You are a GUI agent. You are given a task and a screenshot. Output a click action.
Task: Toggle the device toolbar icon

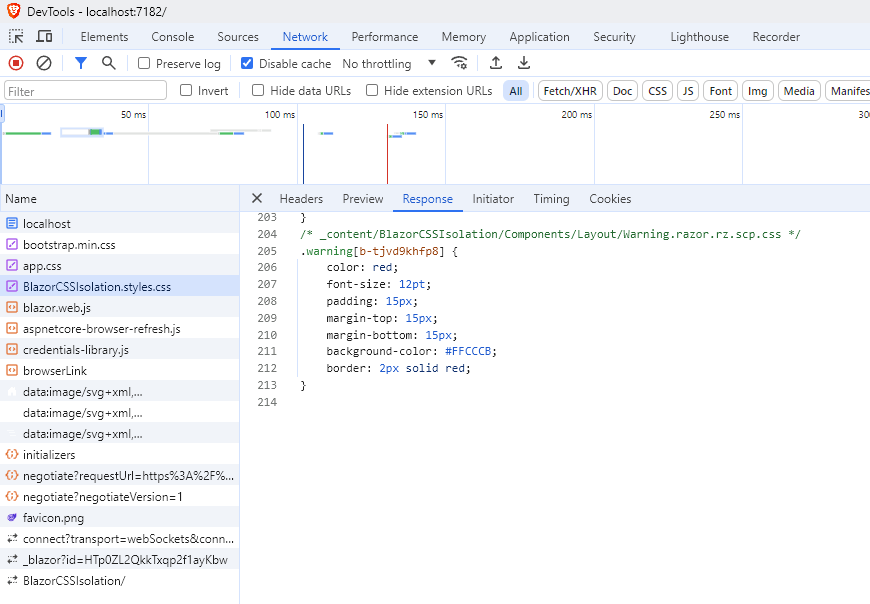pyautogui.click(x=44, y=37)
